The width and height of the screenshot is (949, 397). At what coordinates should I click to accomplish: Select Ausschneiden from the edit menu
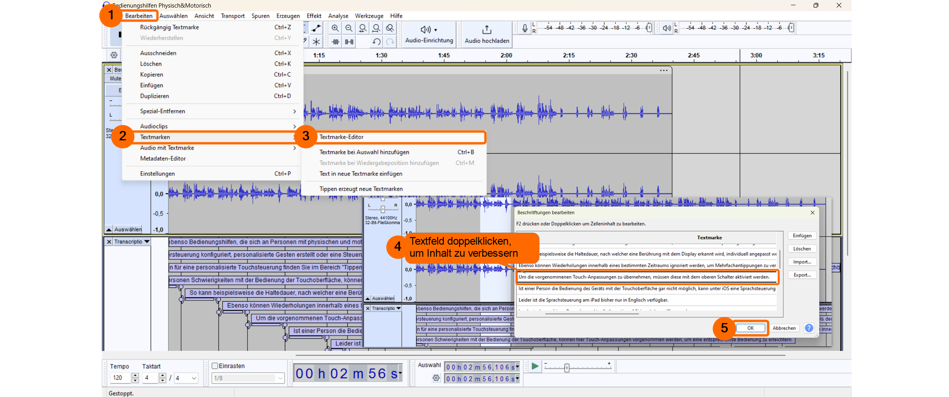(x=212, y=53)
